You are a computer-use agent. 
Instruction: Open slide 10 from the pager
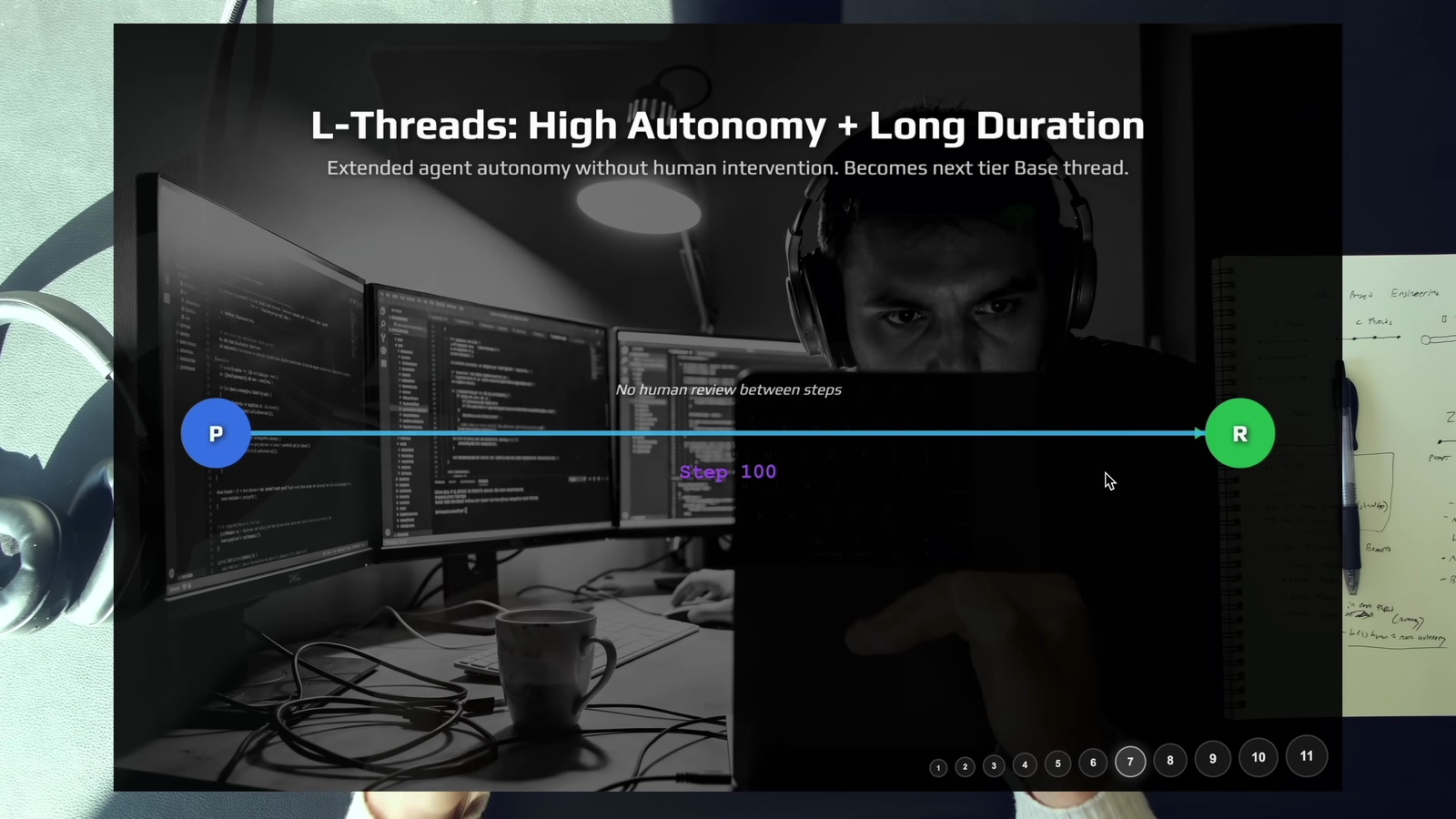[x=1259, y=757]
